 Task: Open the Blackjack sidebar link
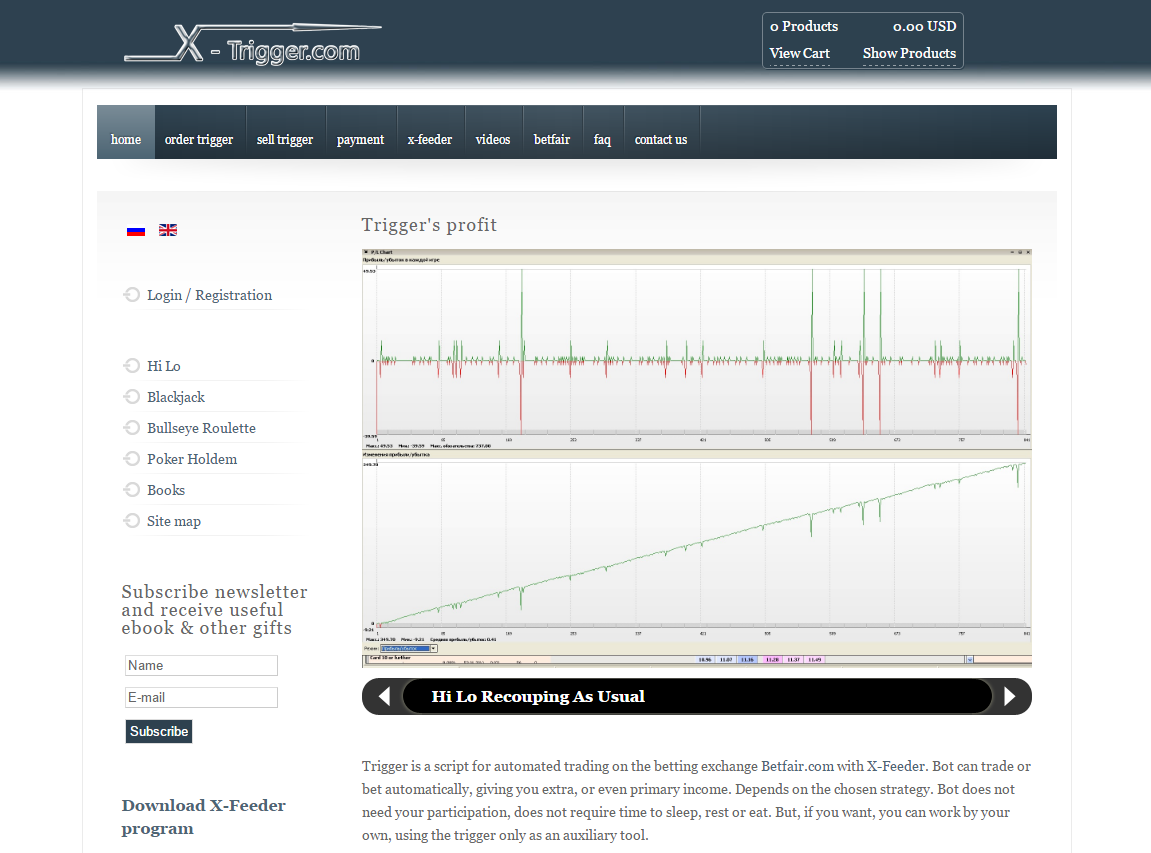(x=175, y=397)
